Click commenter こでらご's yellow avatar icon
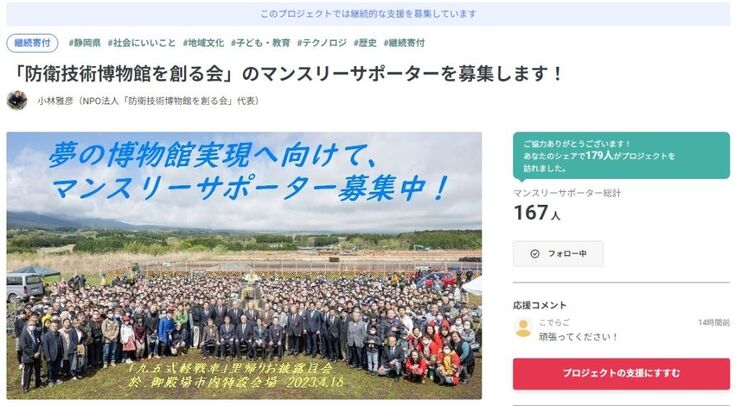 click(x=523, y=329)
